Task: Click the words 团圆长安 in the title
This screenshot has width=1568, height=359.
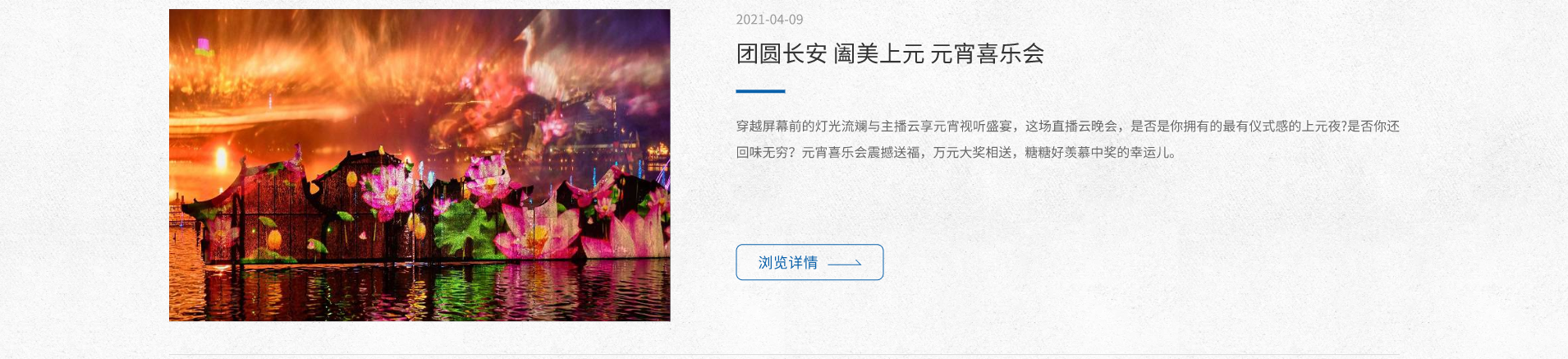Action: (782, 54)
